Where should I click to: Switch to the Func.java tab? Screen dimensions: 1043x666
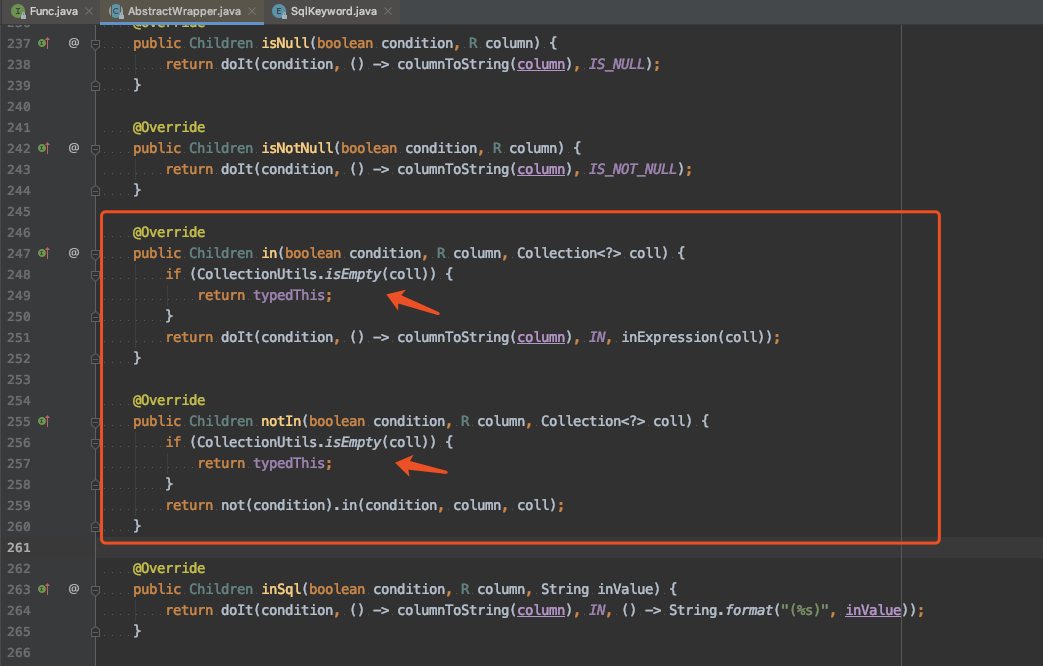pyautogui.click(x=45, y=10)
